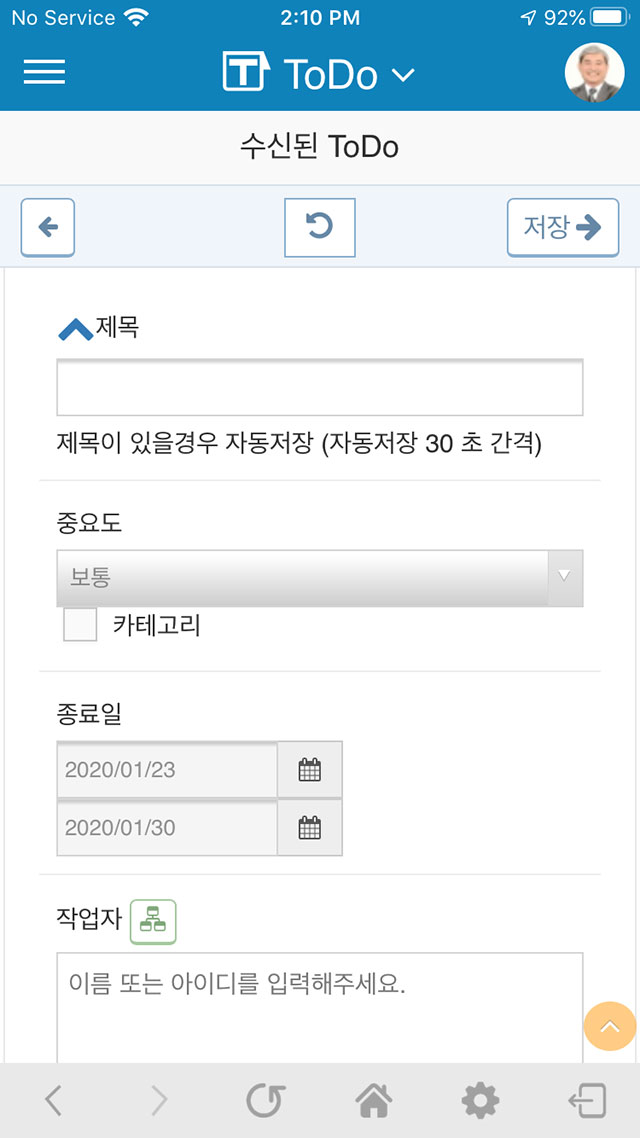Check the 카테고리 checkbox
Viewport: 640px width, 1138px height.
point(80,625)
